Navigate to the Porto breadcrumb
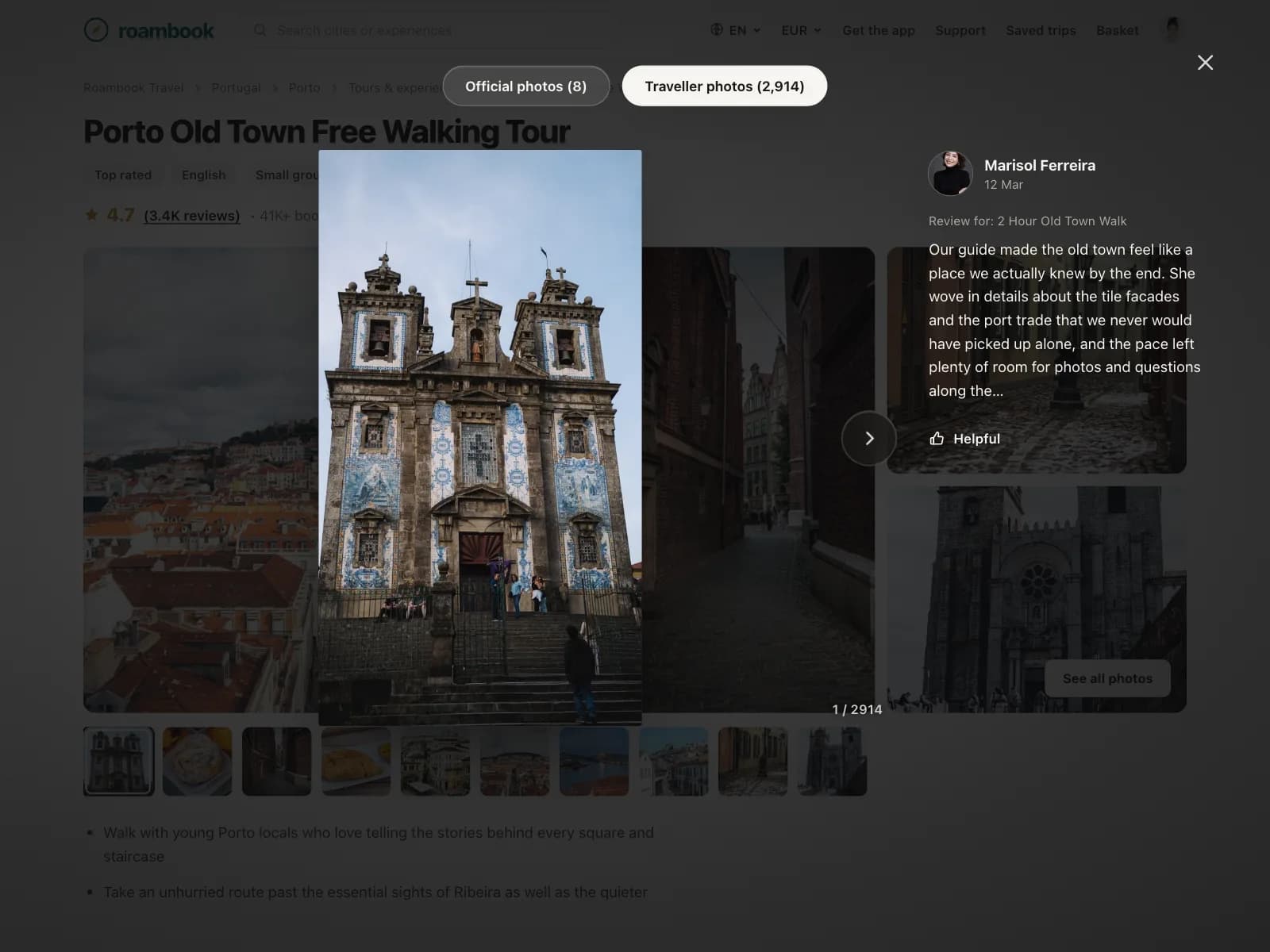 coord(304,87)
